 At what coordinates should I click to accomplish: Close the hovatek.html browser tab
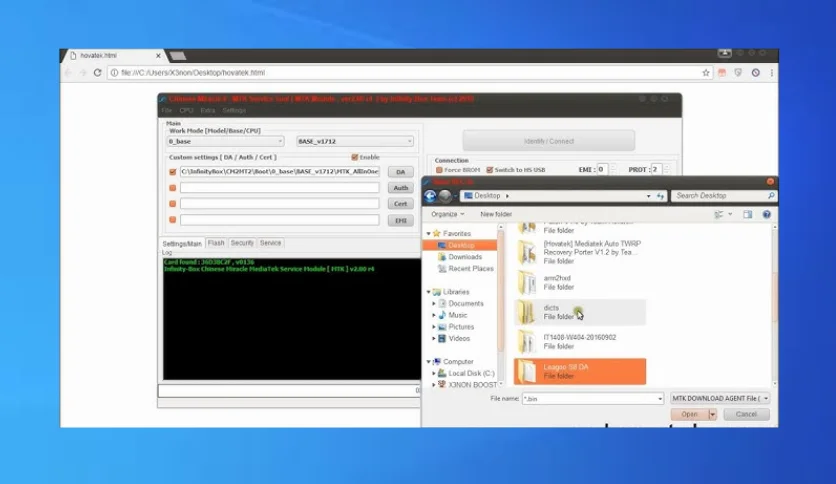point(158,55)
